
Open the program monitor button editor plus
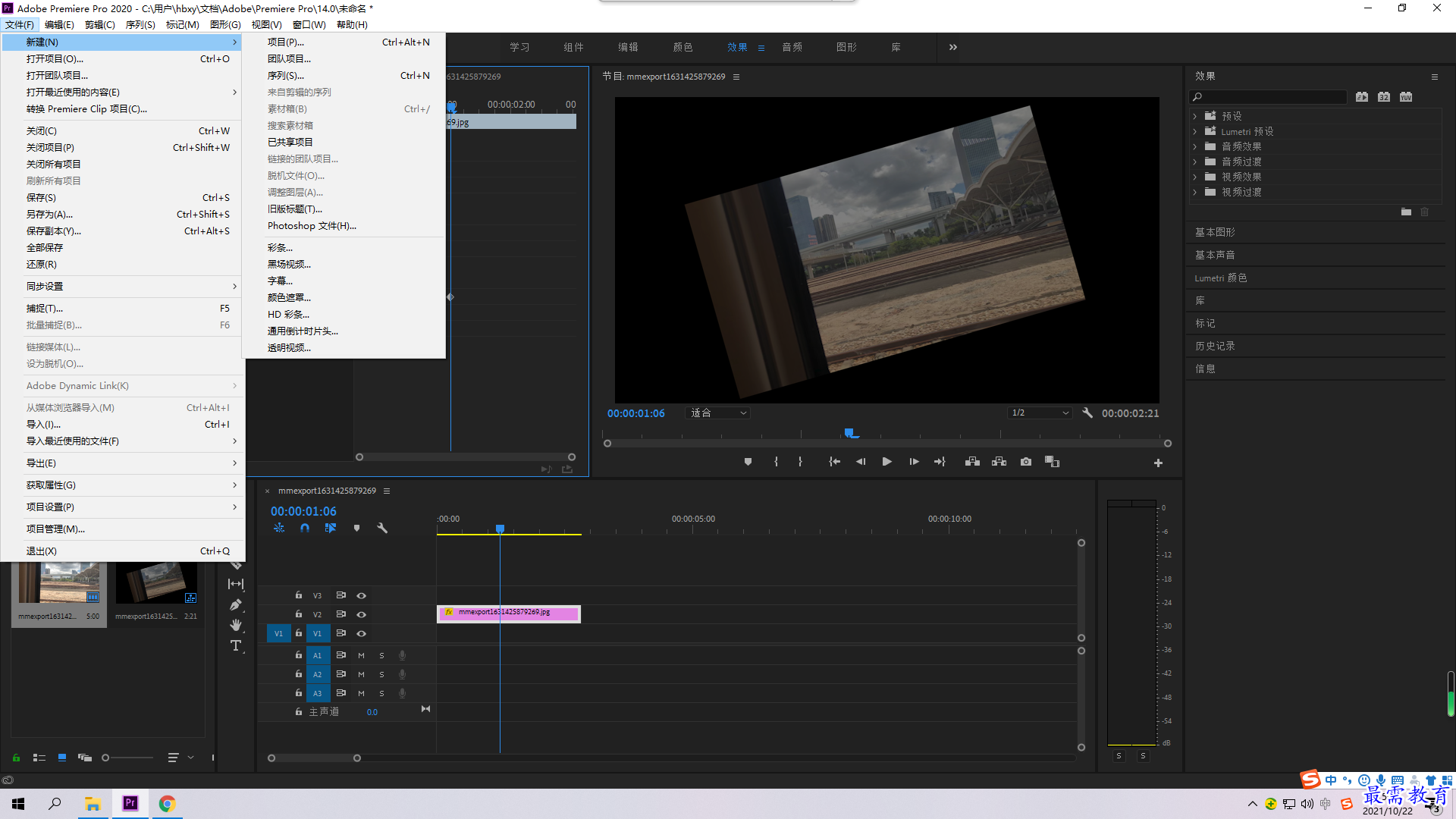pos(1158,463)
